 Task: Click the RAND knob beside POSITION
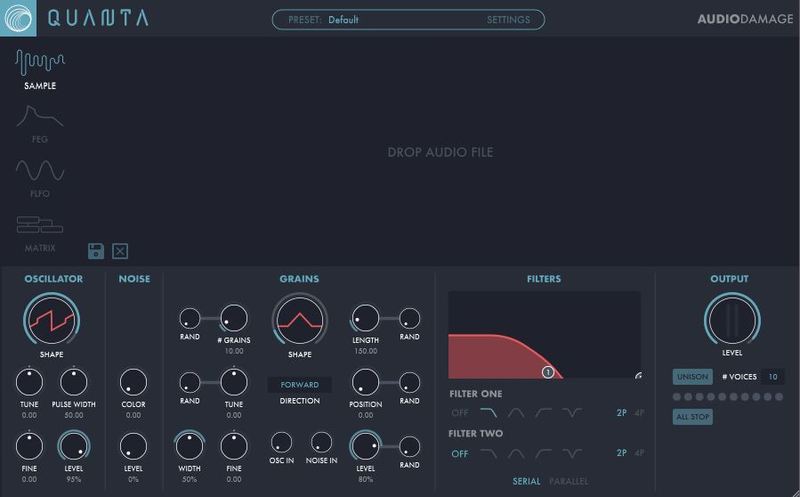[x=409, y=382]
